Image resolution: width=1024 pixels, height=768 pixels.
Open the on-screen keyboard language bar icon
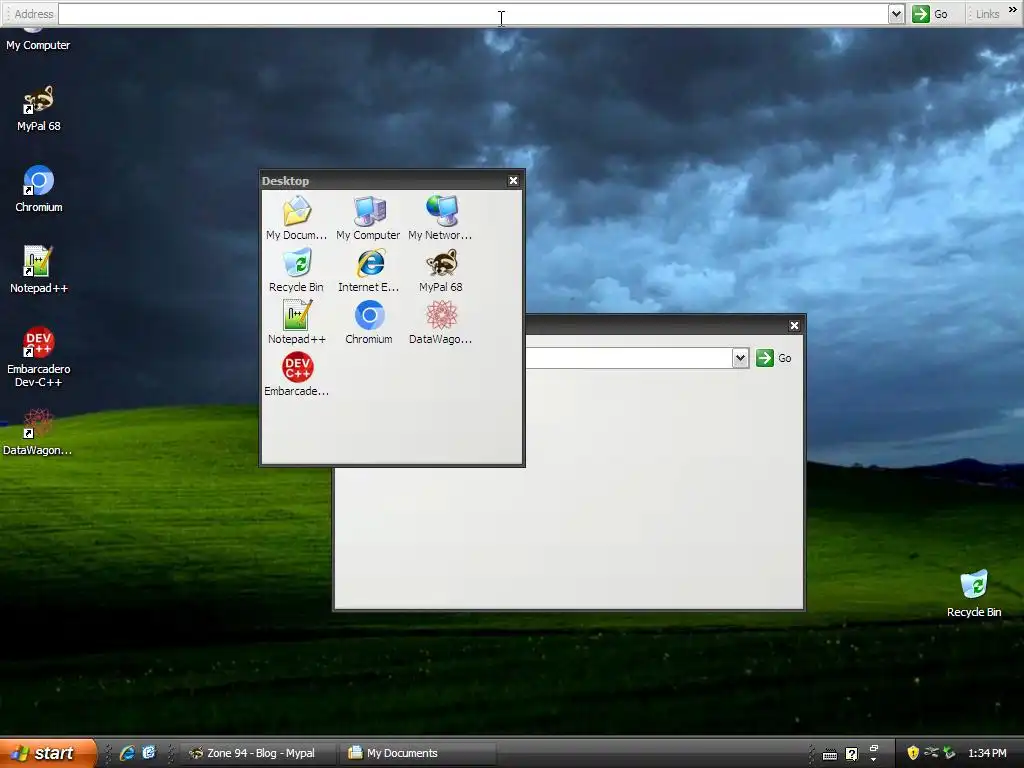pyautogui.click(x=829, y=755)
